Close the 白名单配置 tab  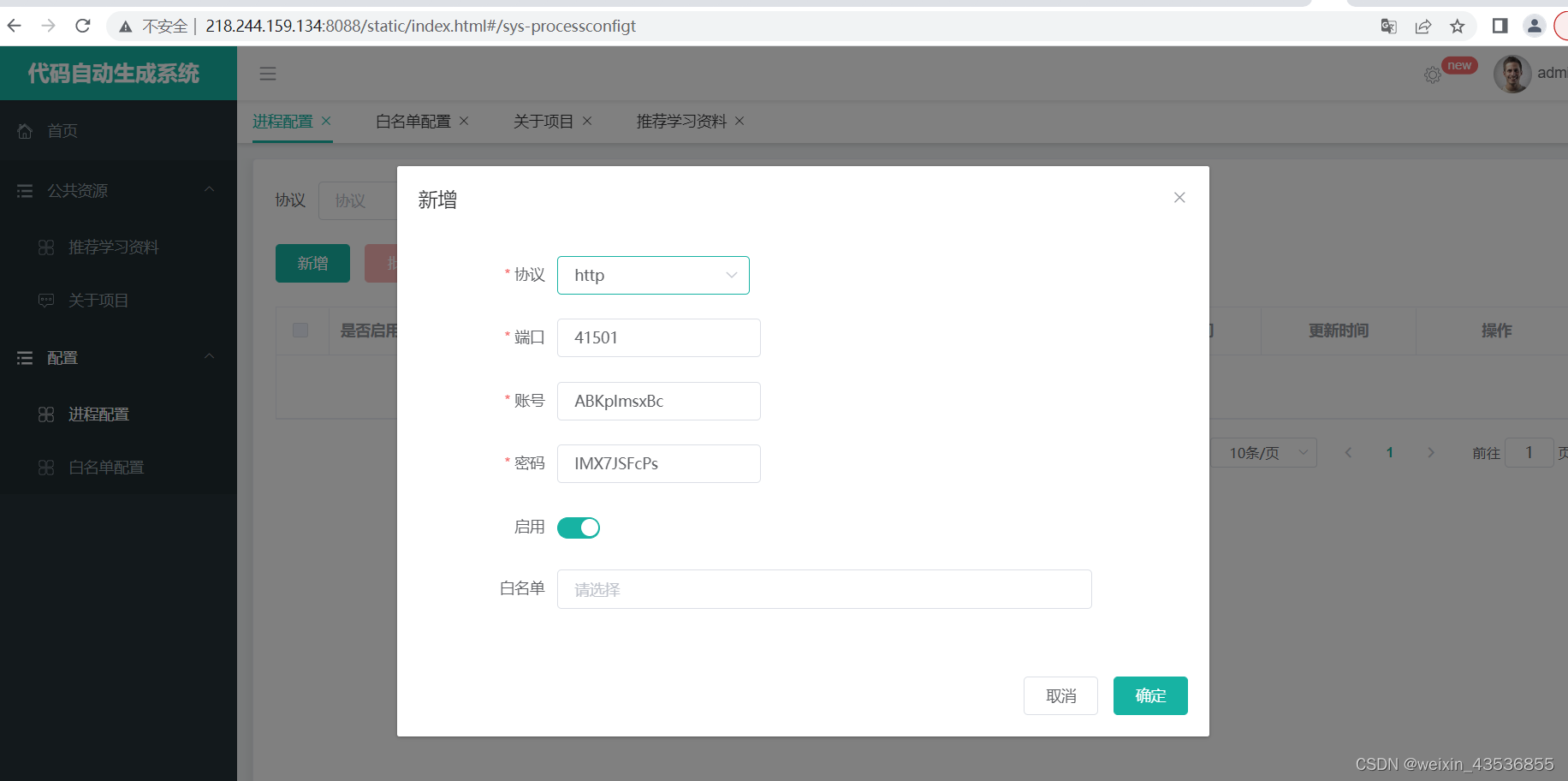[464, 121]
